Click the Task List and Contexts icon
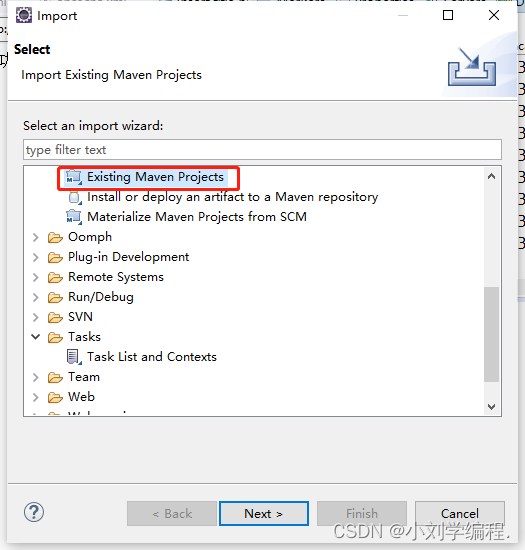This screenshot has height=550, width=525. [74, 357]
